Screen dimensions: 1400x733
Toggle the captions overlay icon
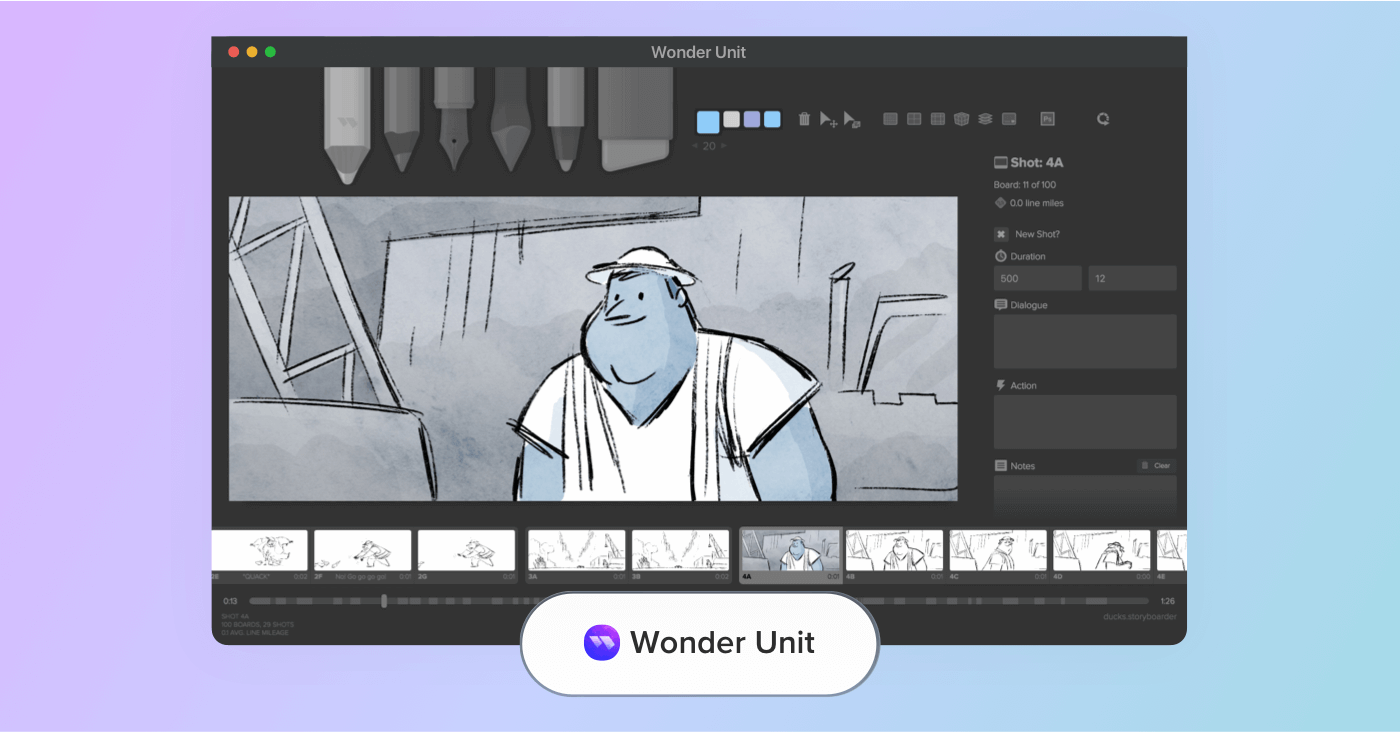click(x=1009, y=118)
